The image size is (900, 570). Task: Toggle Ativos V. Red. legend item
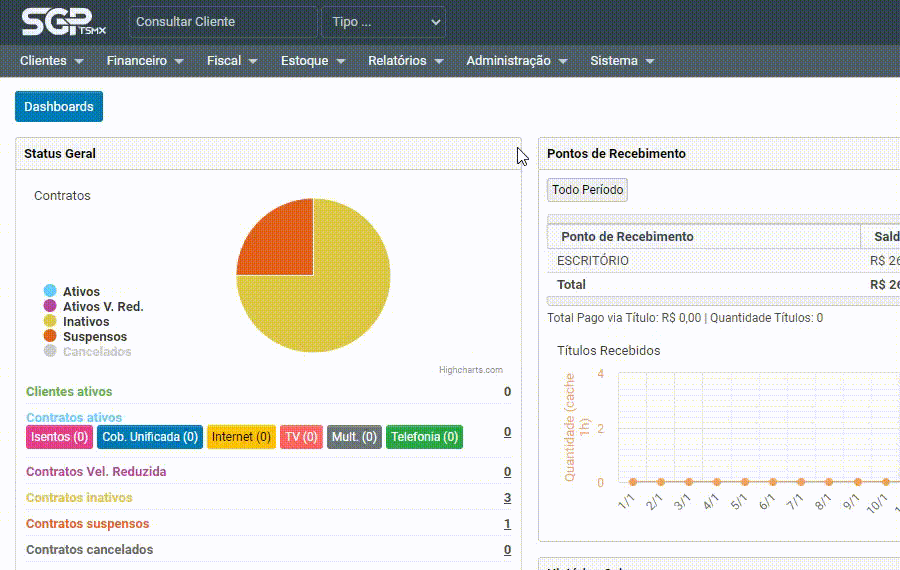[x=102, y=307]
